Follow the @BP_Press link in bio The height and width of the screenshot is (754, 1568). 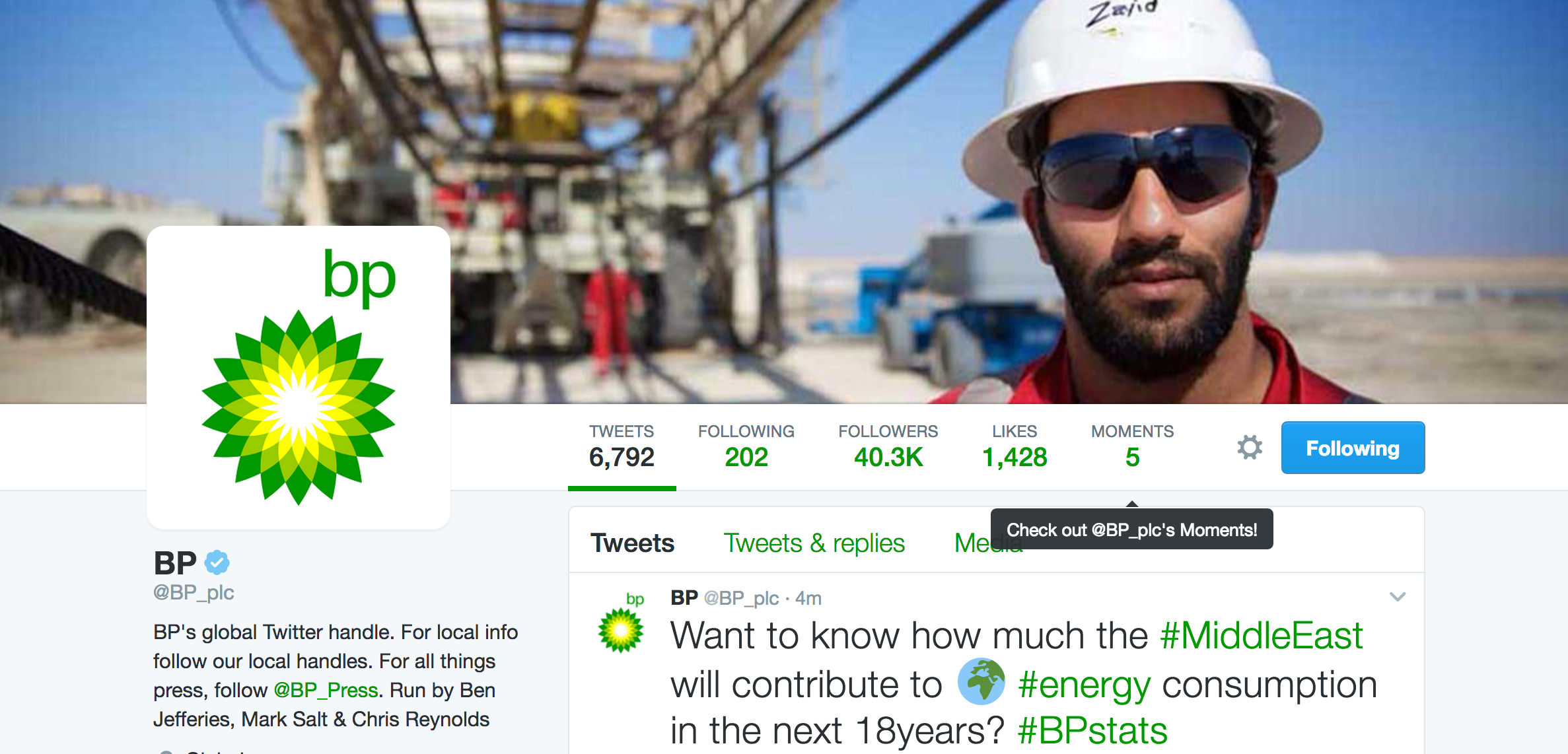[326, 690]
